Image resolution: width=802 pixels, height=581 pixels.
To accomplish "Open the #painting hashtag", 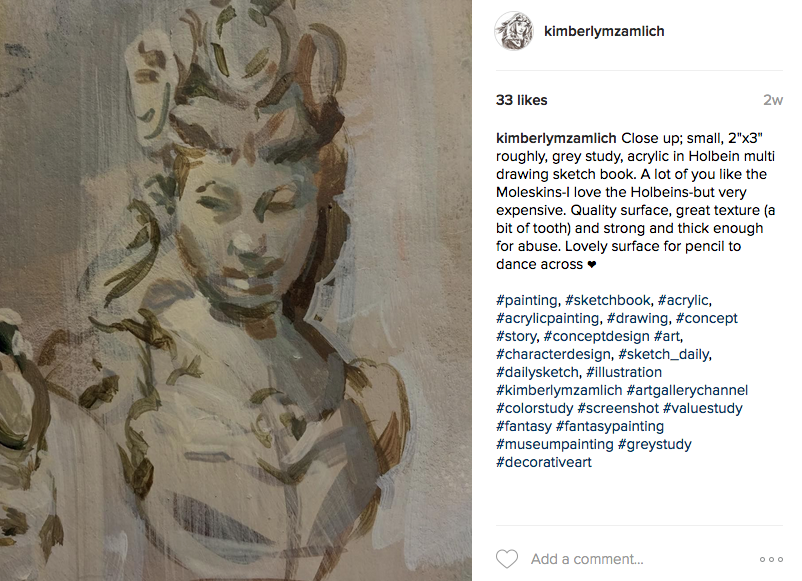I will (526, 300).
